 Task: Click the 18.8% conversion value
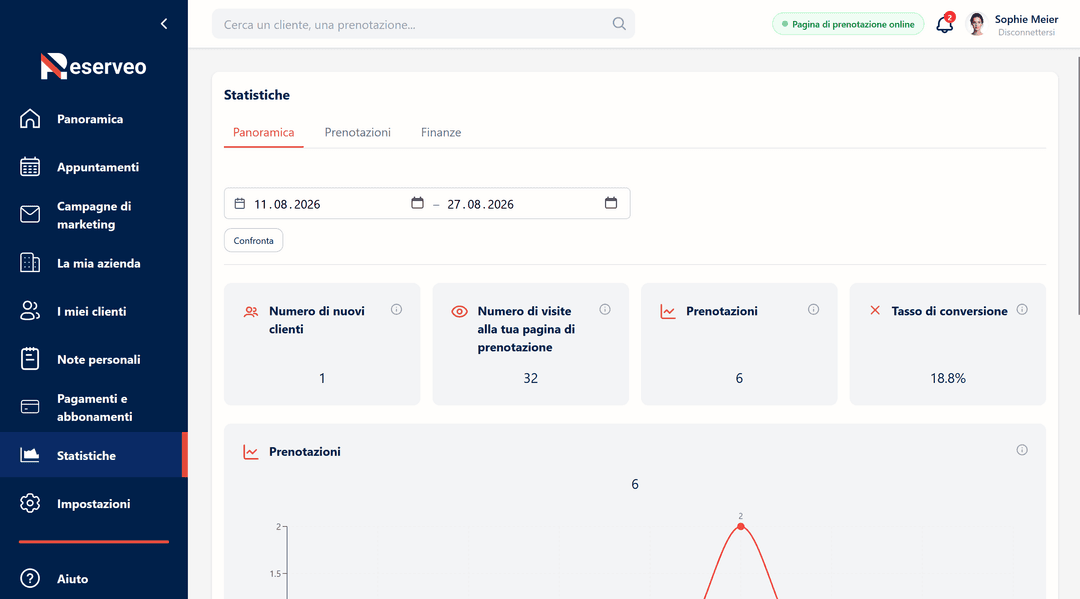[948, 378]
